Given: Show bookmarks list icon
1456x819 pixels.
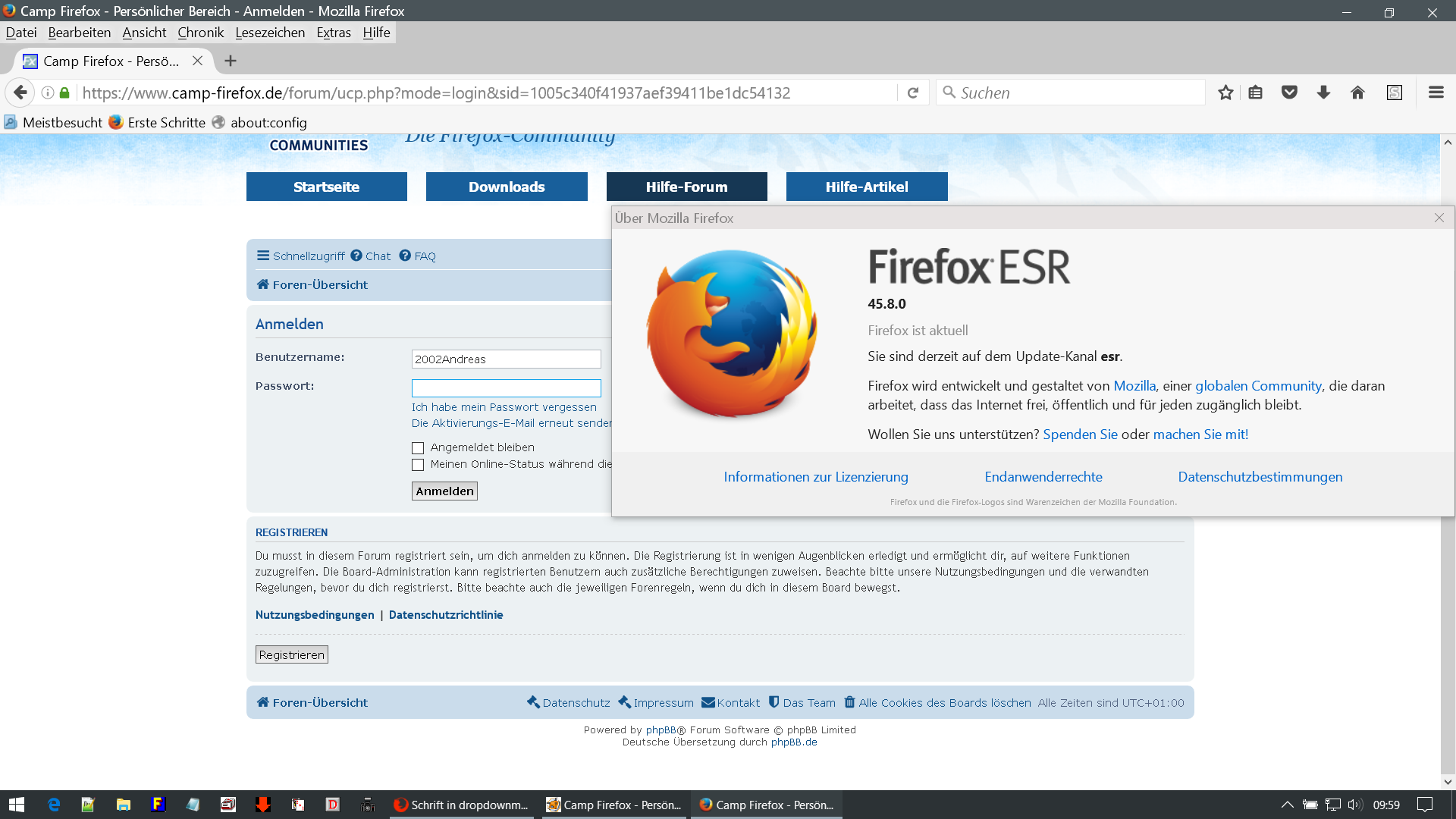Looking at the screenshot, I should (1256, 93).
